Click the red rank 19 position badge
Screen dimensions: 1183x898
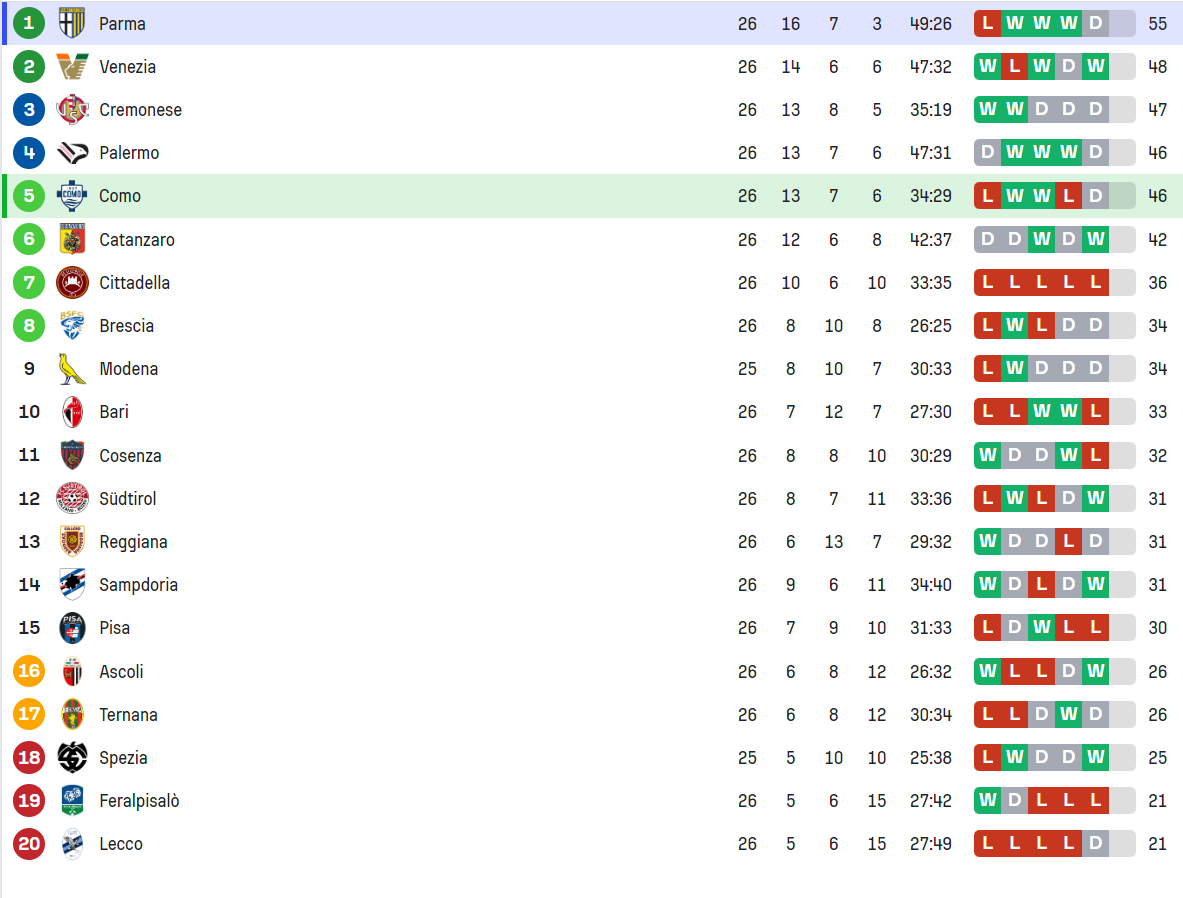click(29, 801)
